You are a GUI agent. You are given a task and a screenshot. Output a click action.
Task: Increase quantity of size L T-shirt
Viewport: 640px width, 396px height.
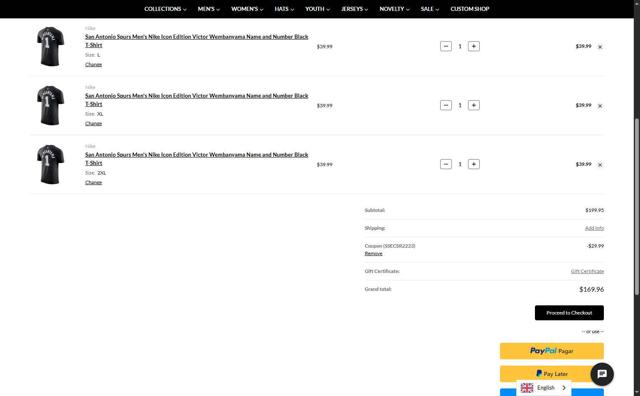tap(473, 46)
